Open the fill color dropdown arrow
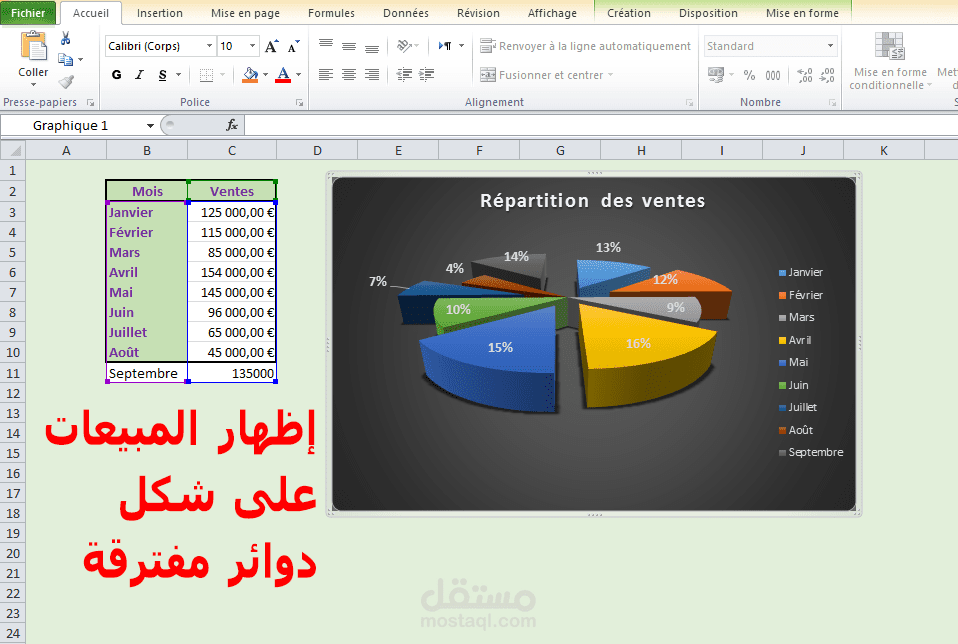This screenshot has height=644, width=958. (x=265, y=75)
